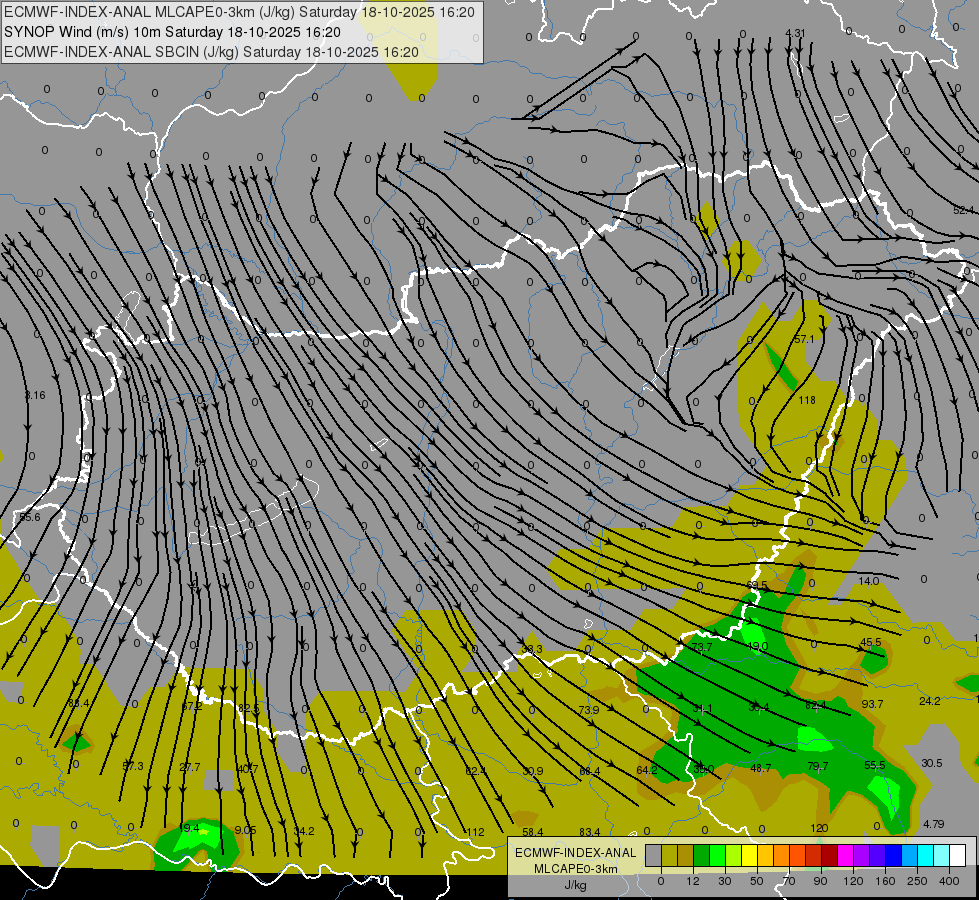Click the map value 14.0
979x900 pixels.
pos(868,581)
